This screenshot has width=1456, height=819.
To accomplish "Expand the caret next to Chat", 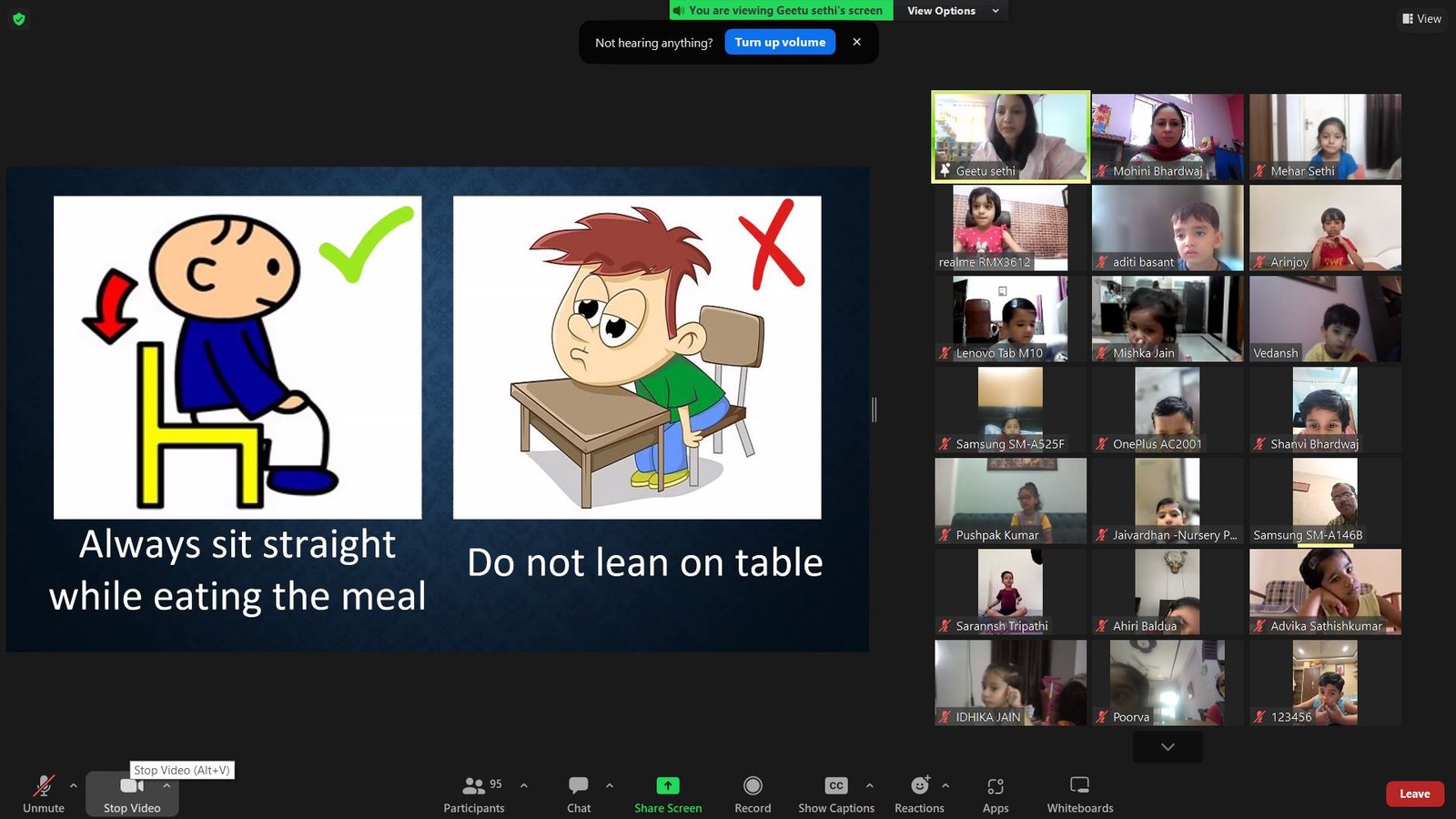I will pos(610,785).
